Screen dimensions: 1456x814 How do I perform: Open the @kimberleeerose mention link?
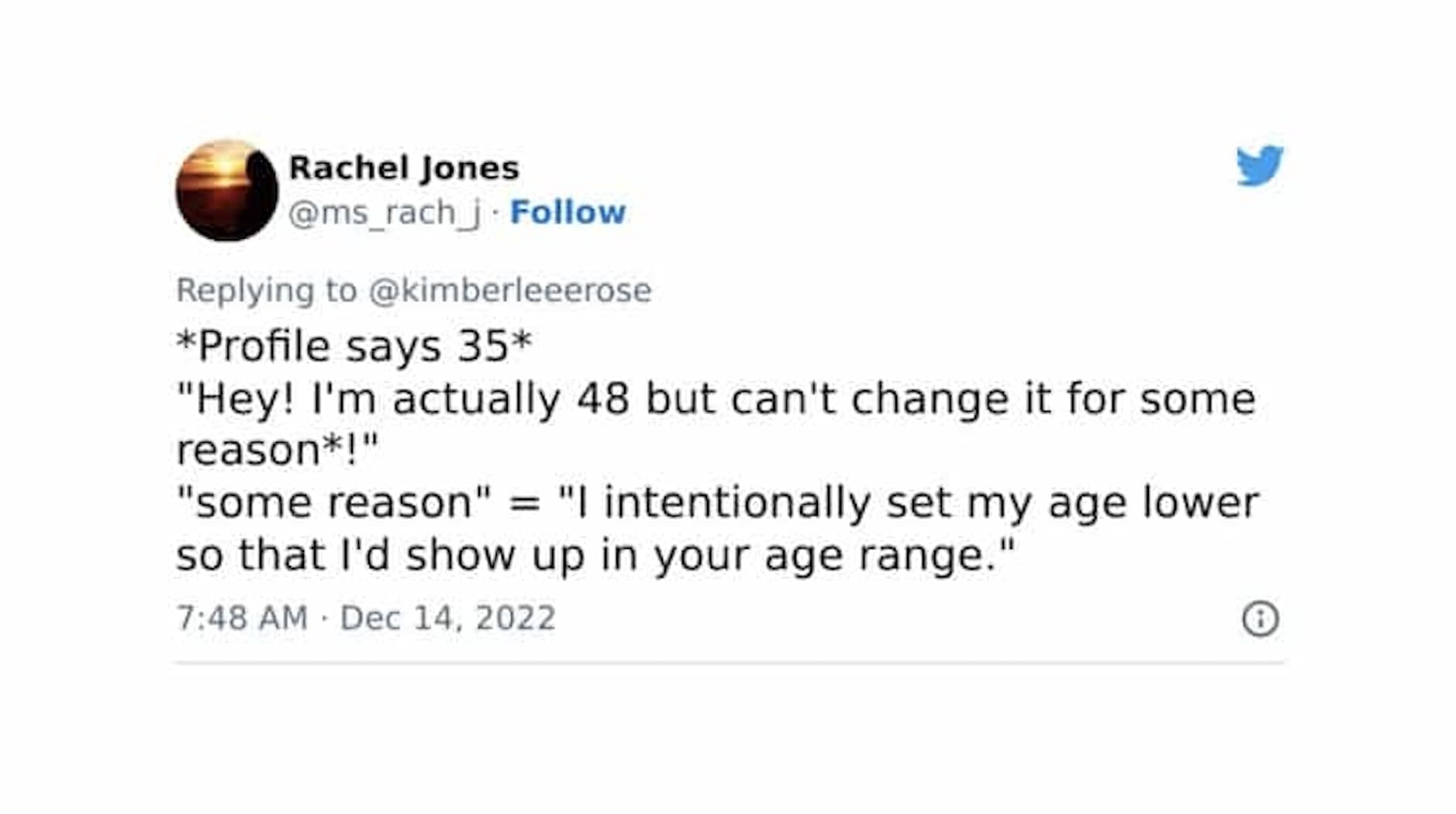point(510,291)
